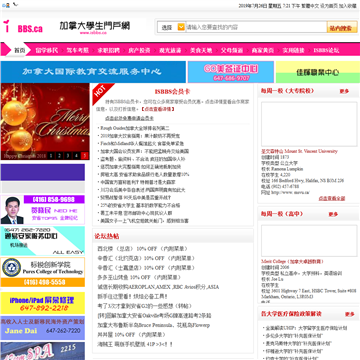The height and width of the screenshot is (360, 360).
Task: Click the GO美签证中心 banner ad
Action: click(231, 72)
